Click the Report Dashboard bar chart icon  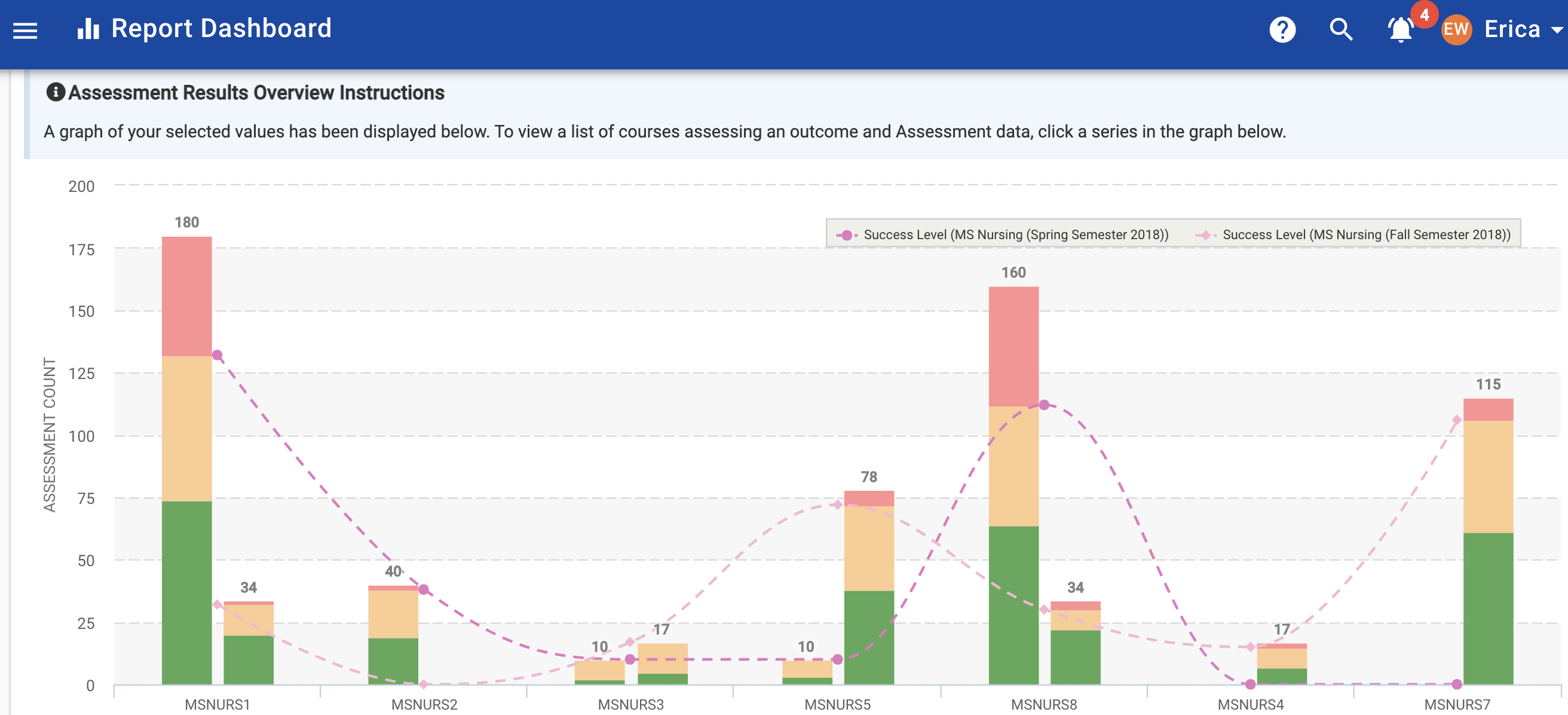coord(88,29)
